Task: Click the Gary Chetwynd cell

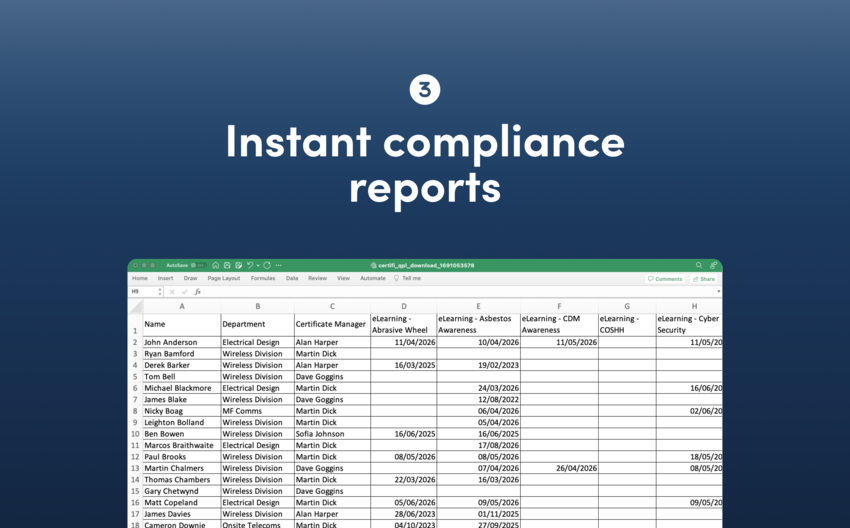Action: pos(182,491)
